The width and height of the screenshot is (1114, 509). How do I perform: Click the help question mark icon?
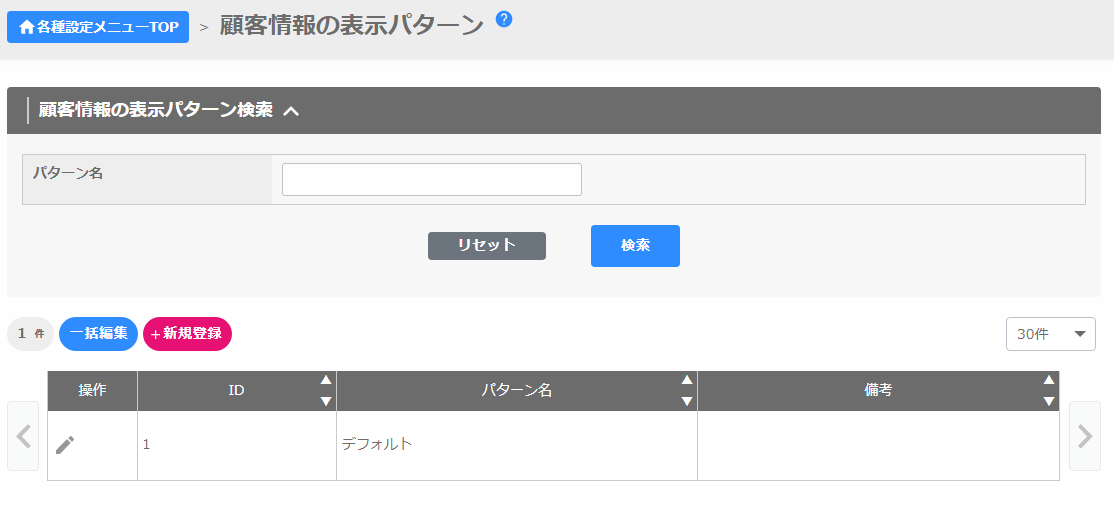(x=504, y=19)
